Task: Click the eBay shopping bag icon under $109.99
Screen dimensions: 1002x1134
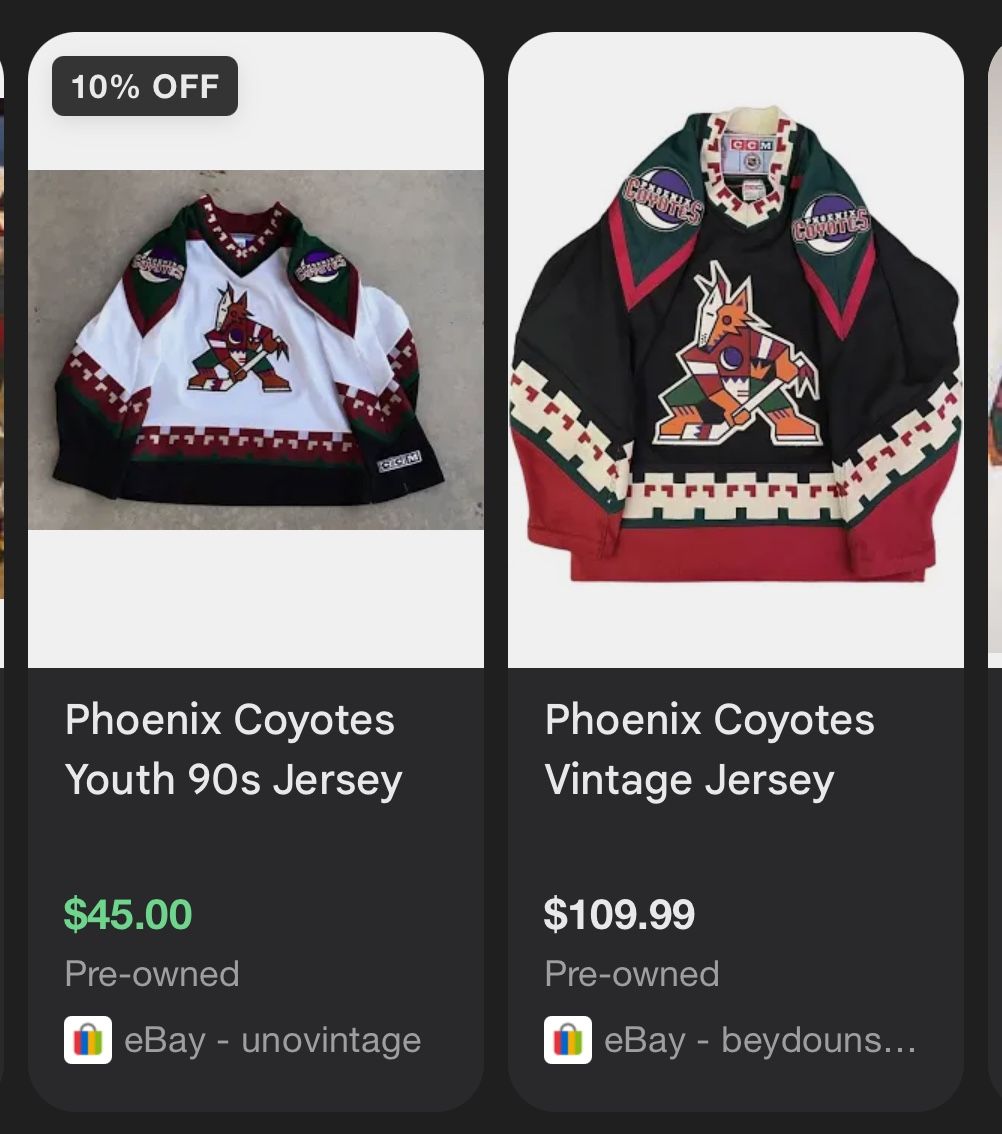Action: click(x=568, y=1040)
